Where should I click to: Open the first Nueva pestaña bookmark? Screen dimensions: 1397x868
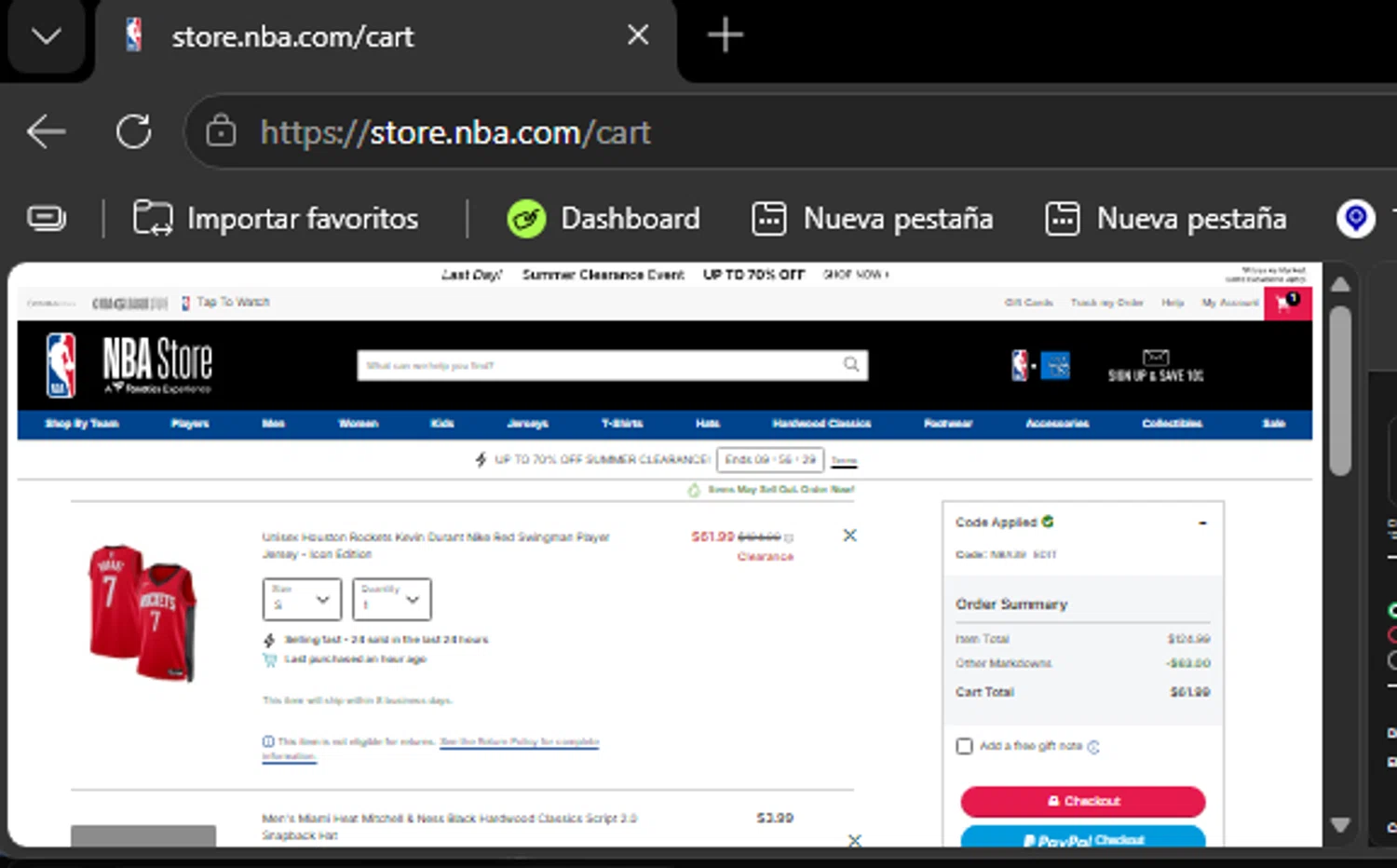pos(872,219)
